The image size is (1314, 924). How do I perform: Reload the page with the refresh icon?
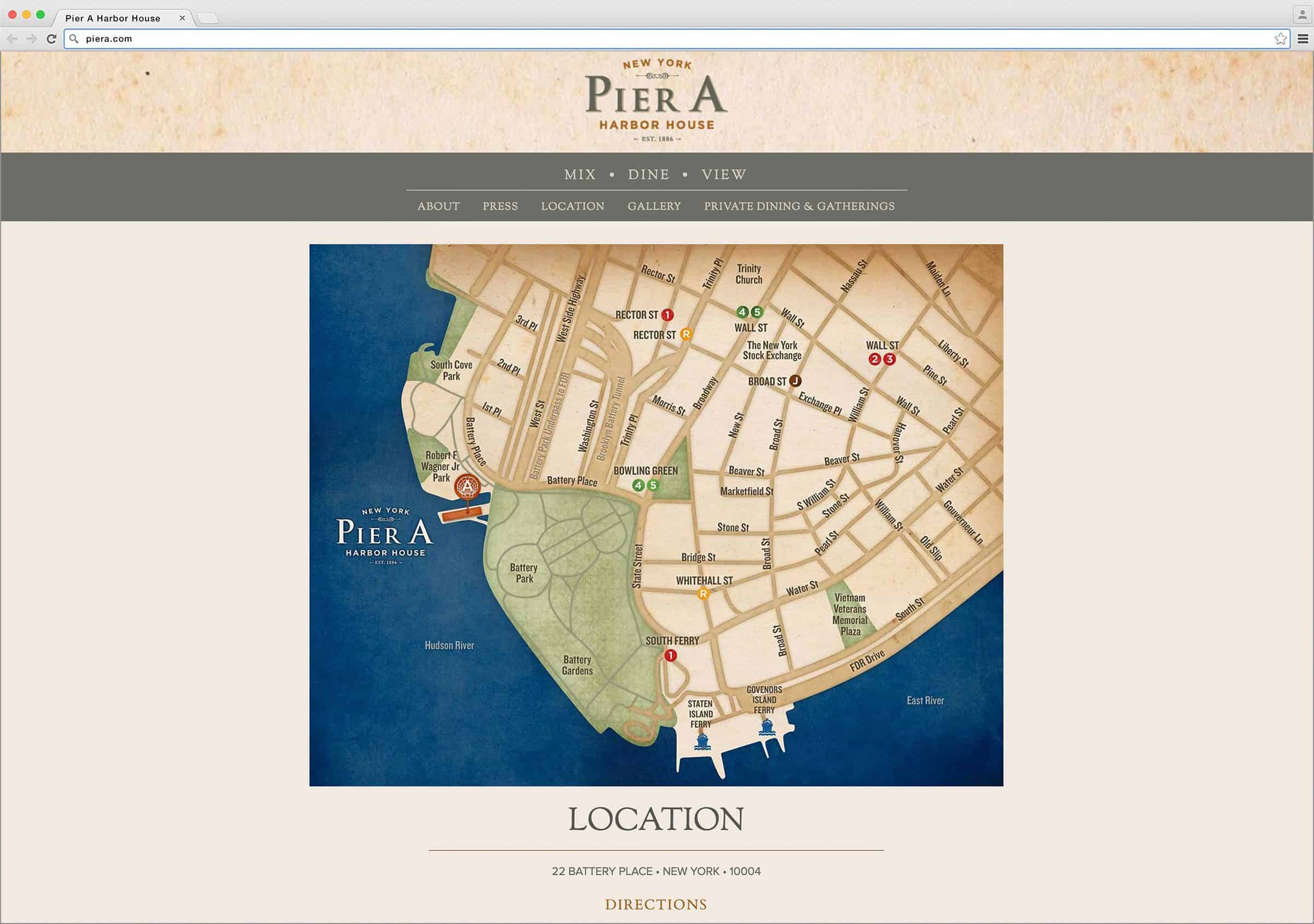point(51,39)
